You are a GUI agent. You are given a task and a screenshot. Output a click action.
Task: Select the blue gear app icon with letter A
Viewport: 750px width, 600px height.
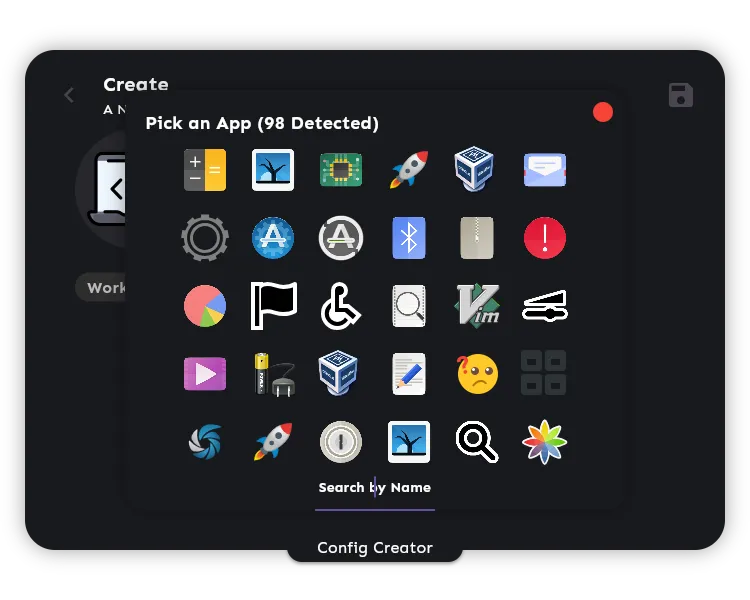pyautogui.click(x=273, y=238)
